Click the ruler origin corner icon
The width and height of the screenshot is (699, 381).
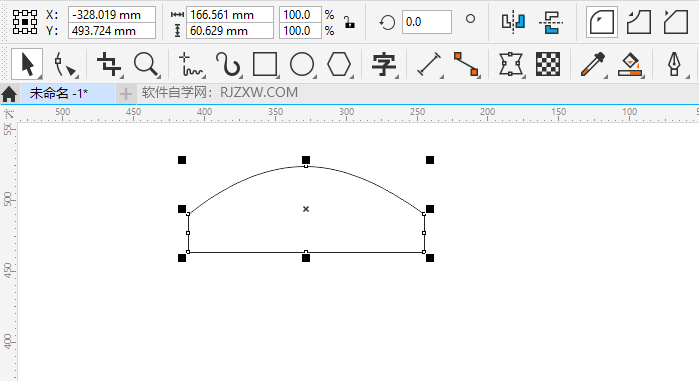[9, 114]
